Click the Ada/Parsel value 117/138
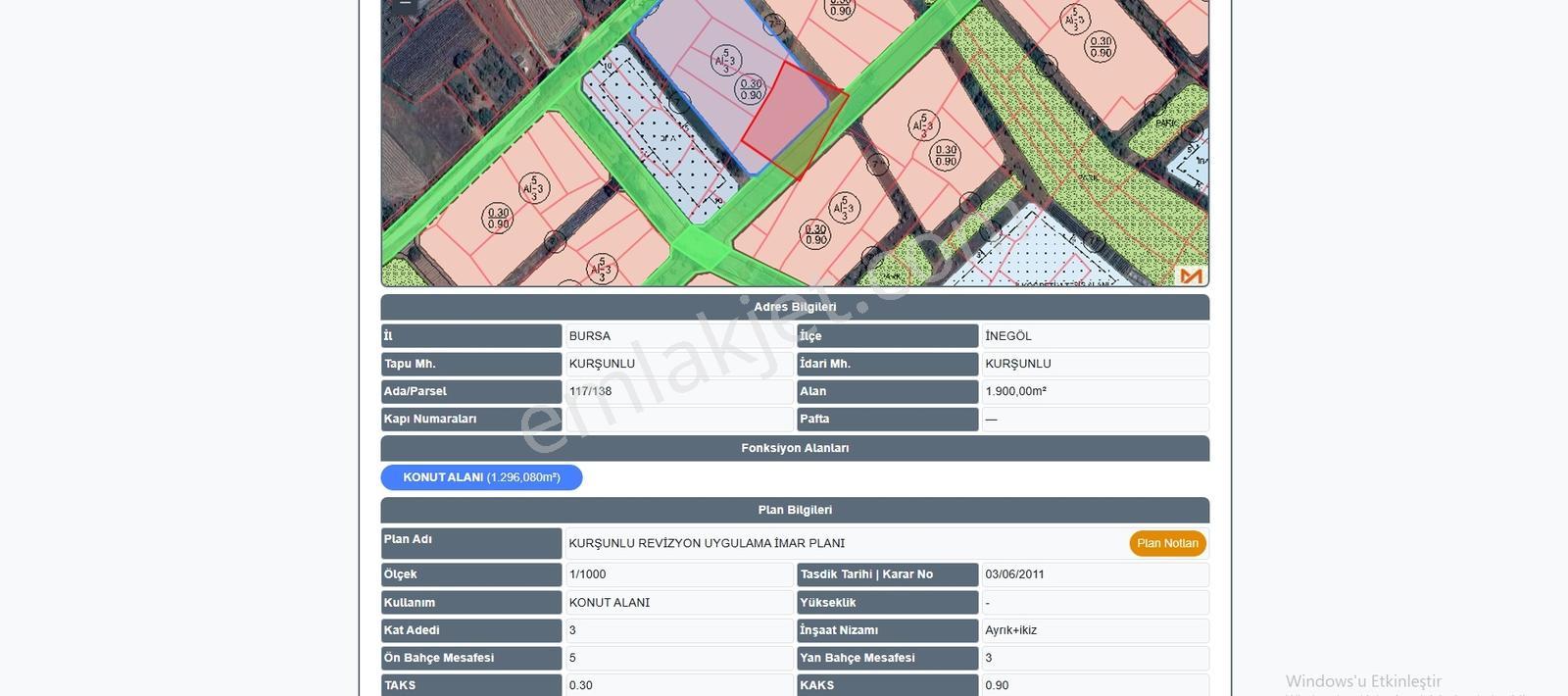This screenshot has height=696, width=1568. click(x=590, y=391)
